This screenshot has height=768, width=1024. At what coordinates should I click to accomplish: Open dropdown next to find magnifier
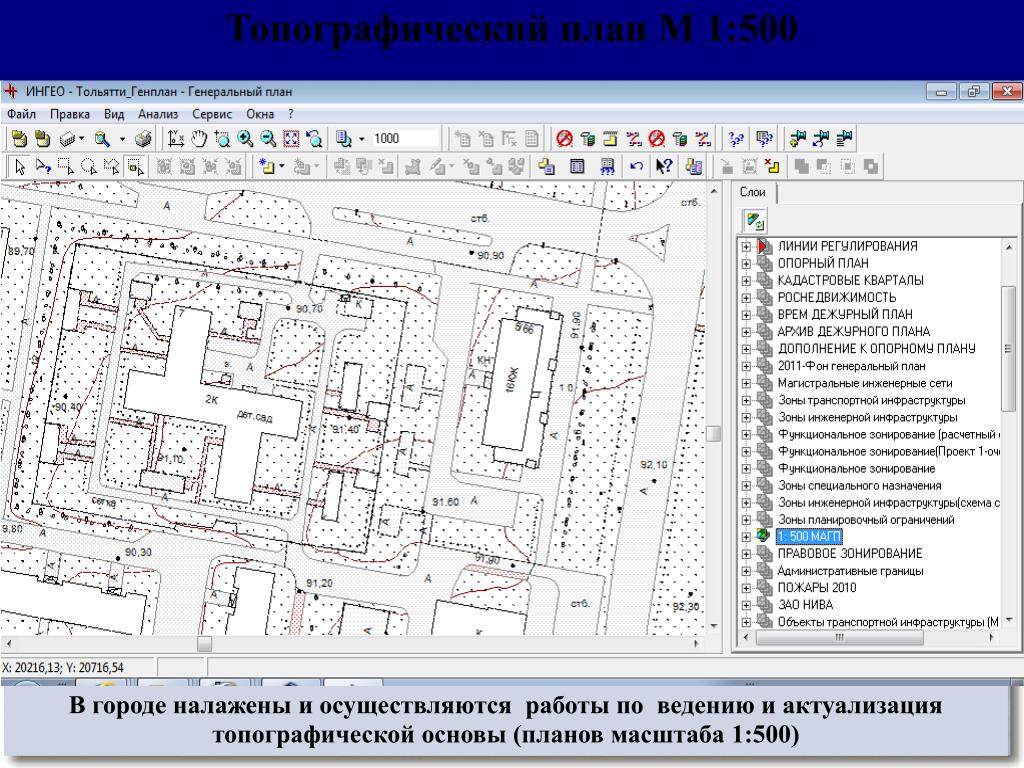tap(122, 139)
